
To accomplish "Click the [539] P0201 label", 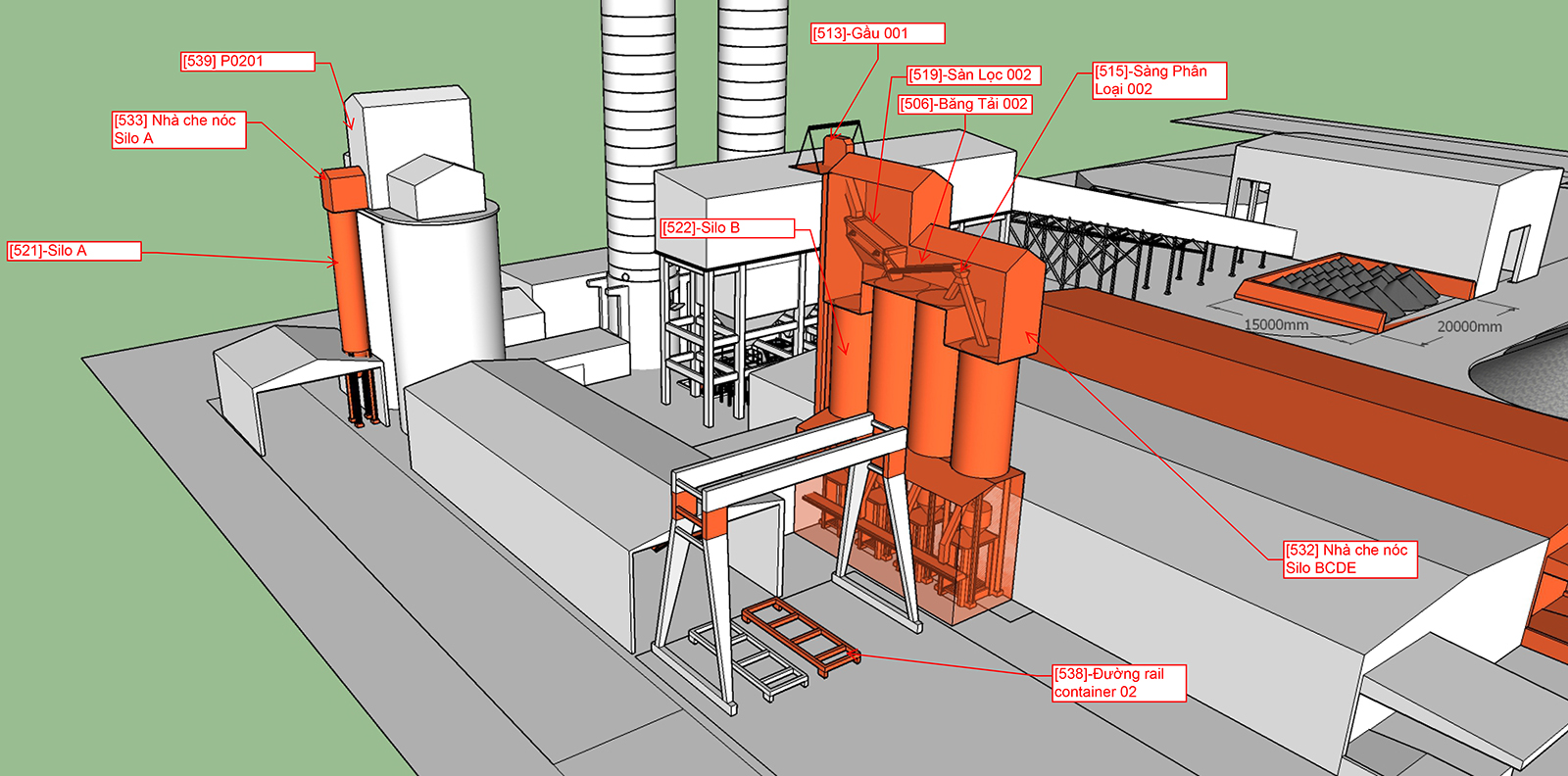I will (x=248, y=62).
